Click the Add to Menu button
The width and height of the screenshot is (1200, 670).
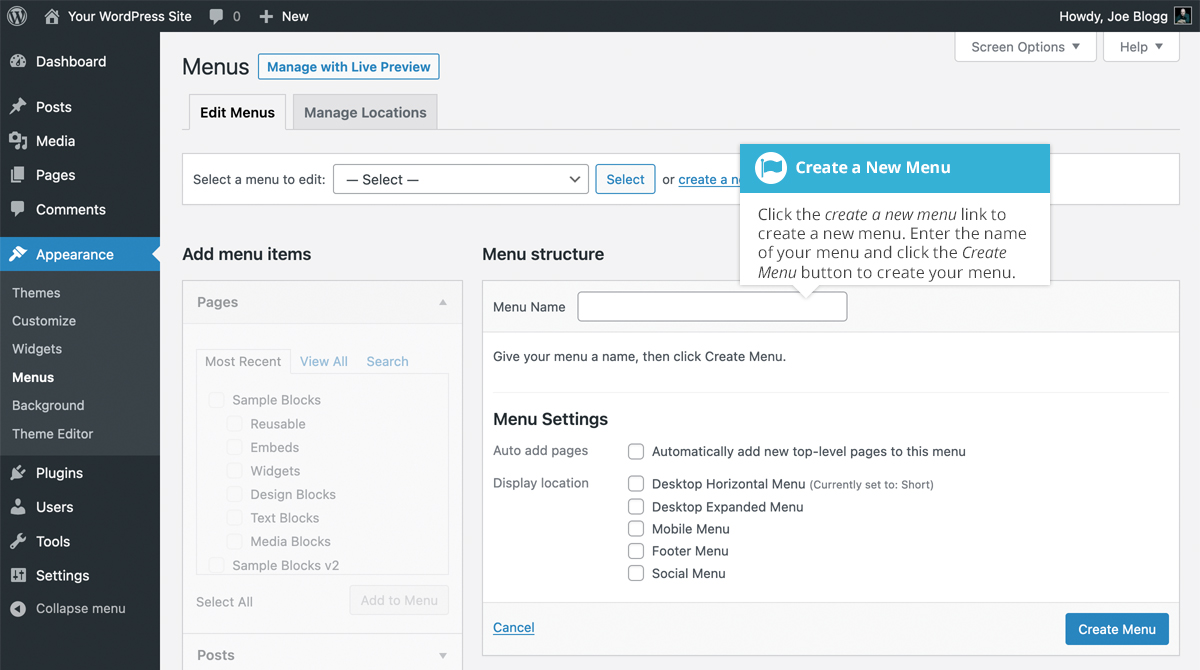coord(399,600)
